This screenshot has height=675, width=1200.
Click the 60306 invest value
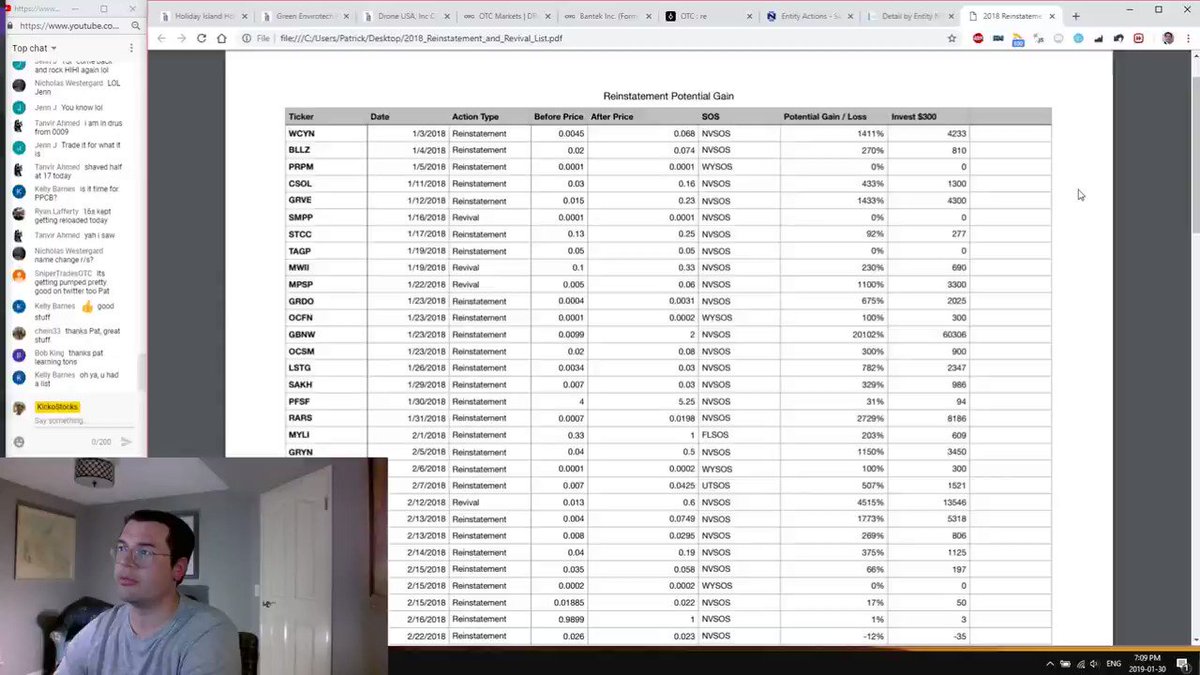(954, 335)
